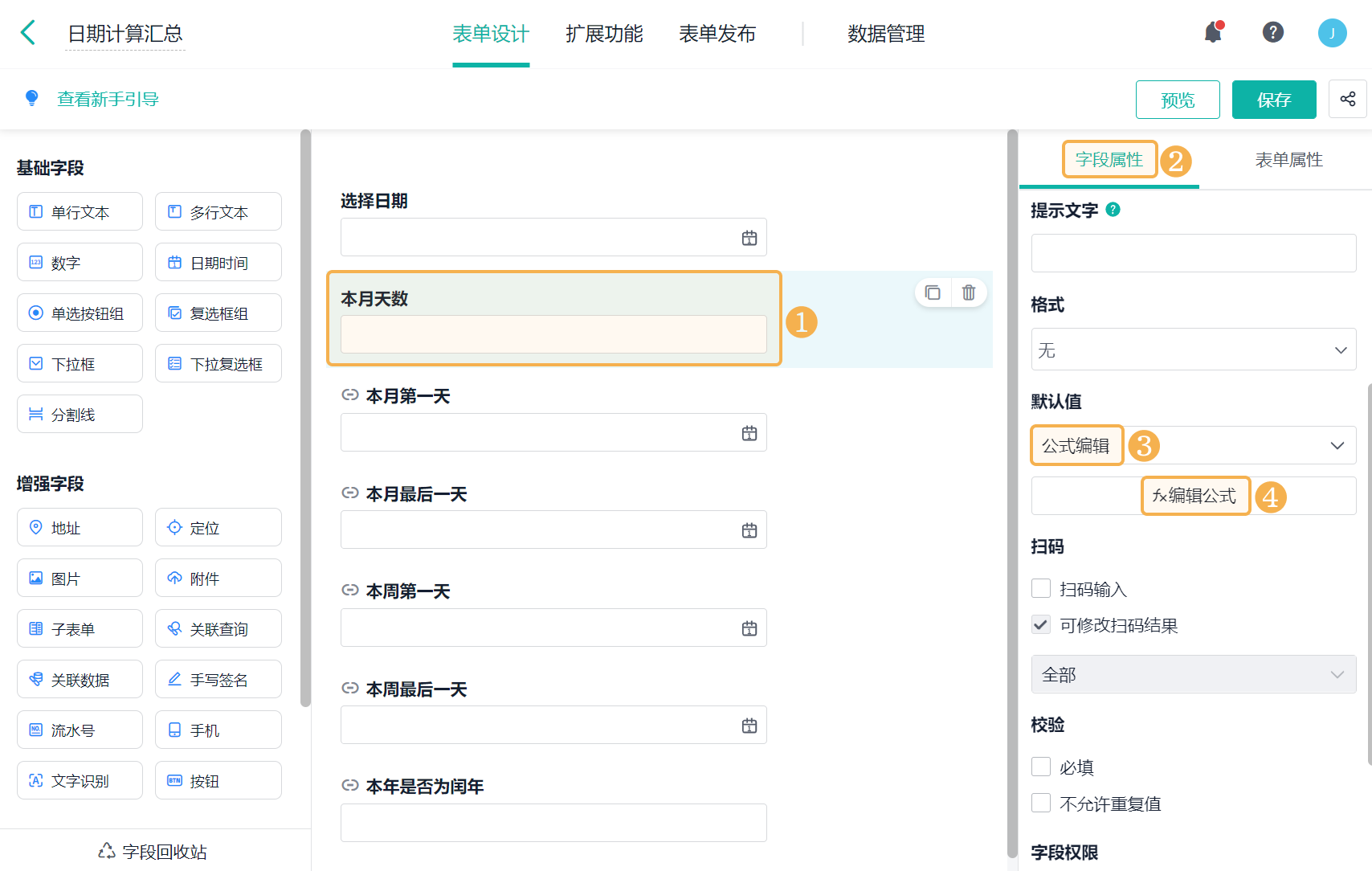Click the 提示文字 input box

tap(1194, 253)
